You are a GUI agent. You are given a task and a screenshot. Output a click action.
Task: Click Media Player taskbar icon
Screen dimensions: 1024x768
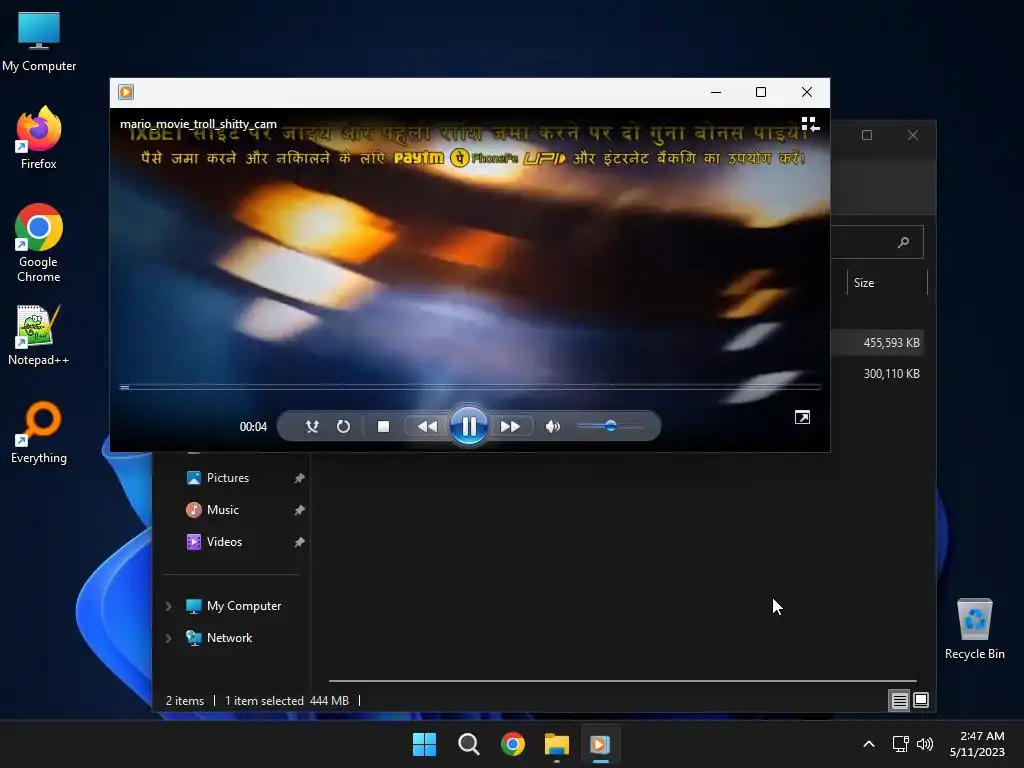pos(600,744)
